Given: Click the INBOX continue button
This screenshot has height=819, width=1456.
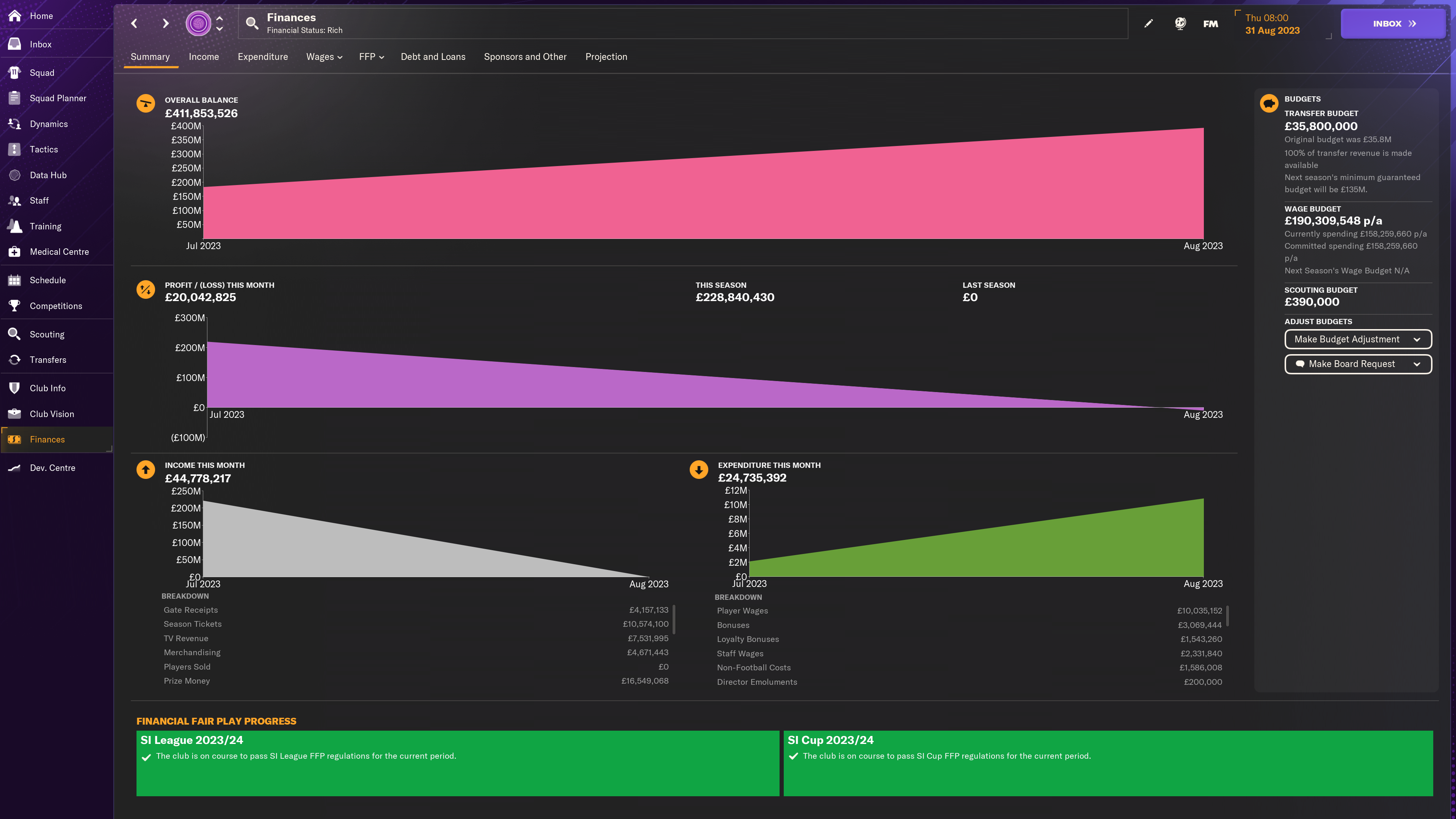Looking at the screenshot, I should click(x=1393, y=24).
